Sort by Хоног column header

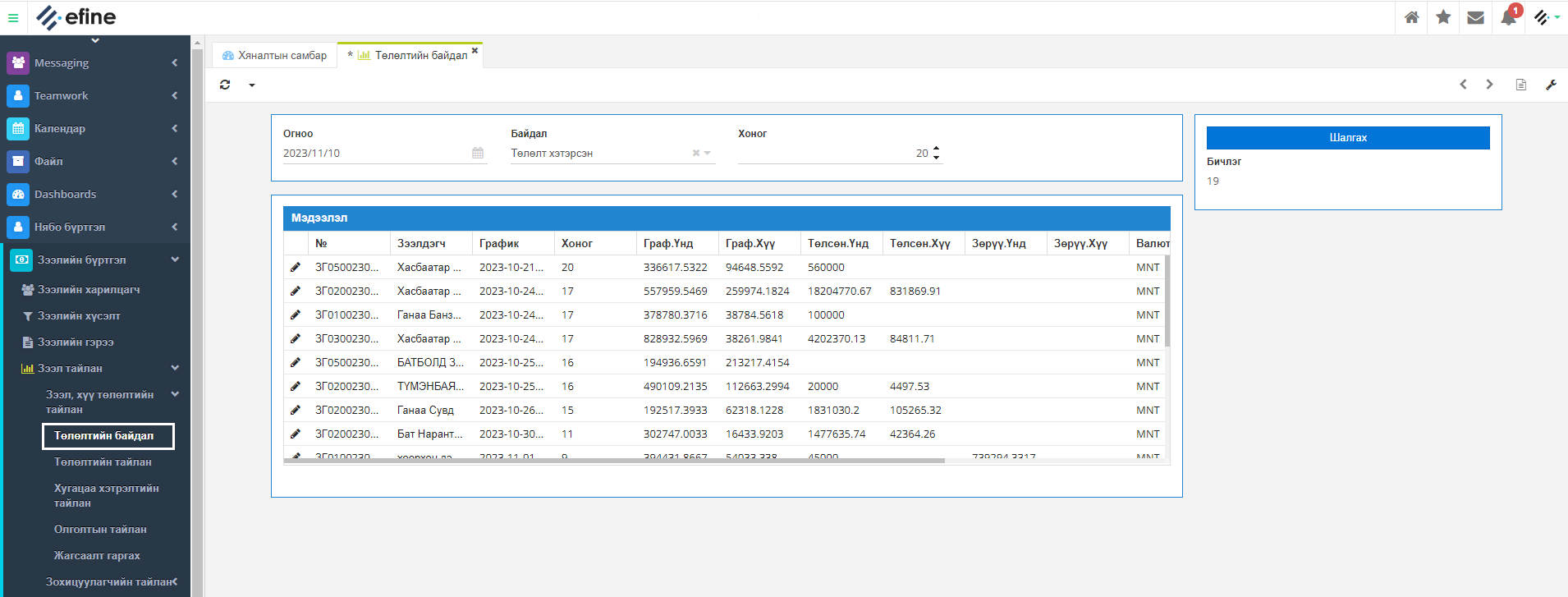pyautogui.click(x=595, y=243)
